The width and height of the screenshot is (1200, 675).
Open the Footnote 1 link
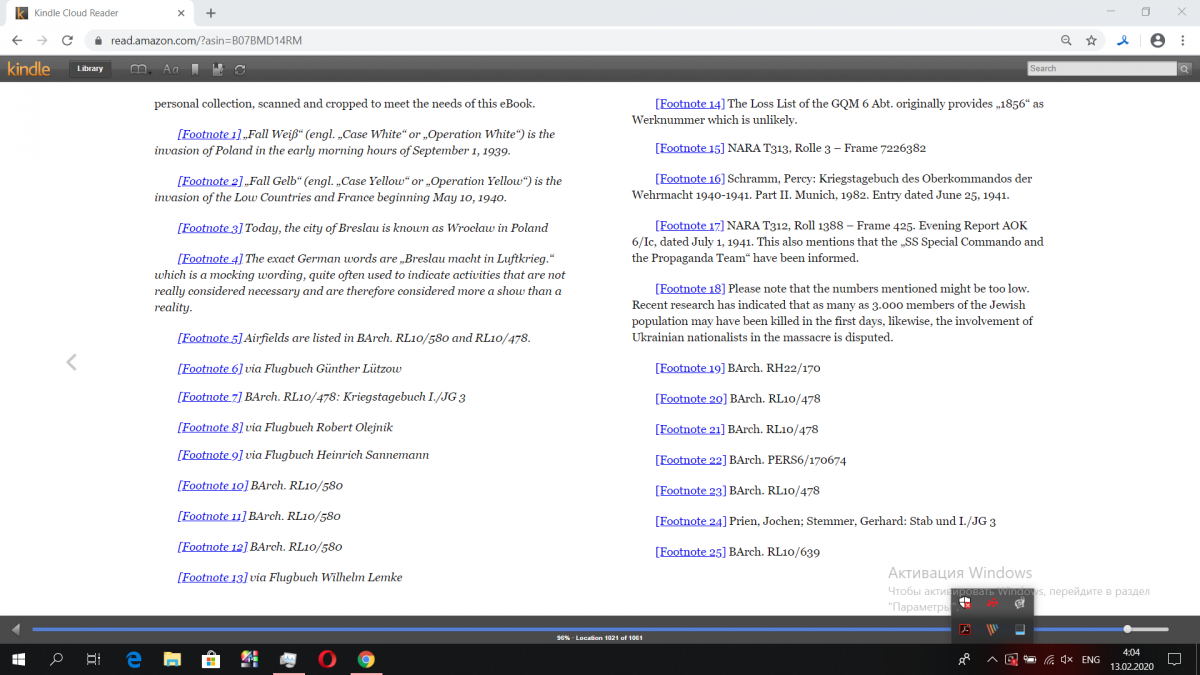pyautogui.click(x=209, y=134)
